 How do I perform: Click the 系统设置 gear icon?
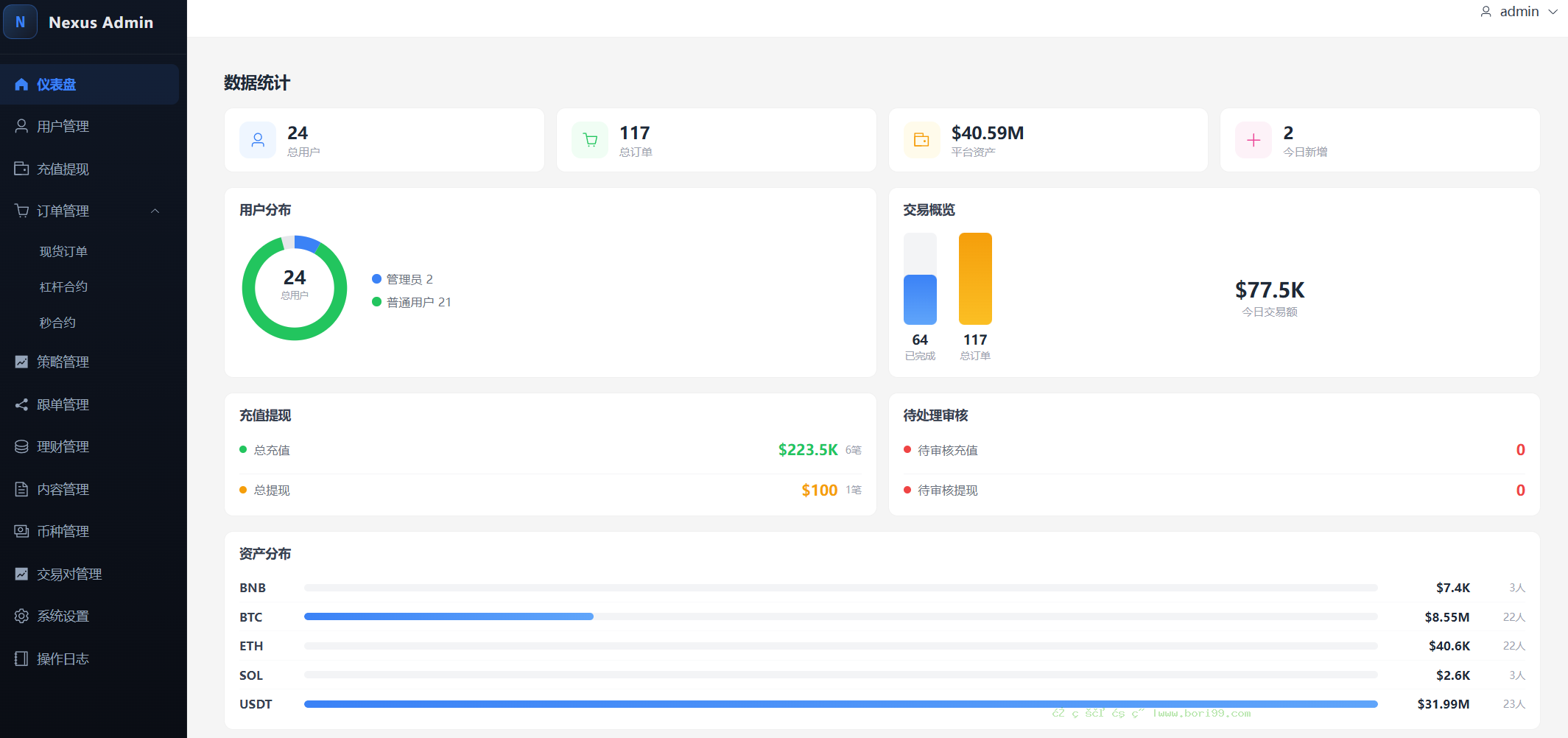(x=21, y=616)
